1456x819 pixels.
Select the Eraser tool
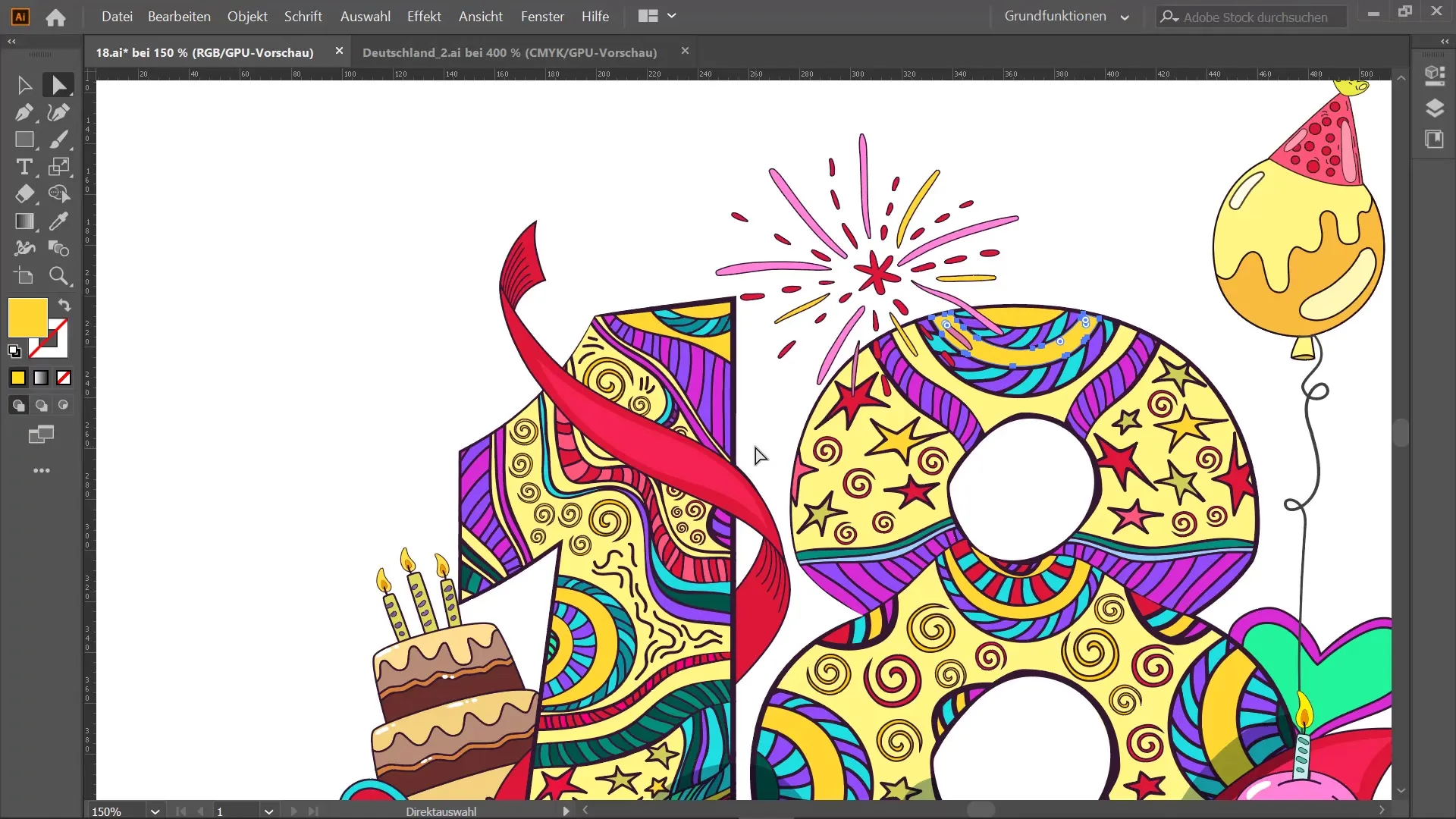[x=24, y=194]
